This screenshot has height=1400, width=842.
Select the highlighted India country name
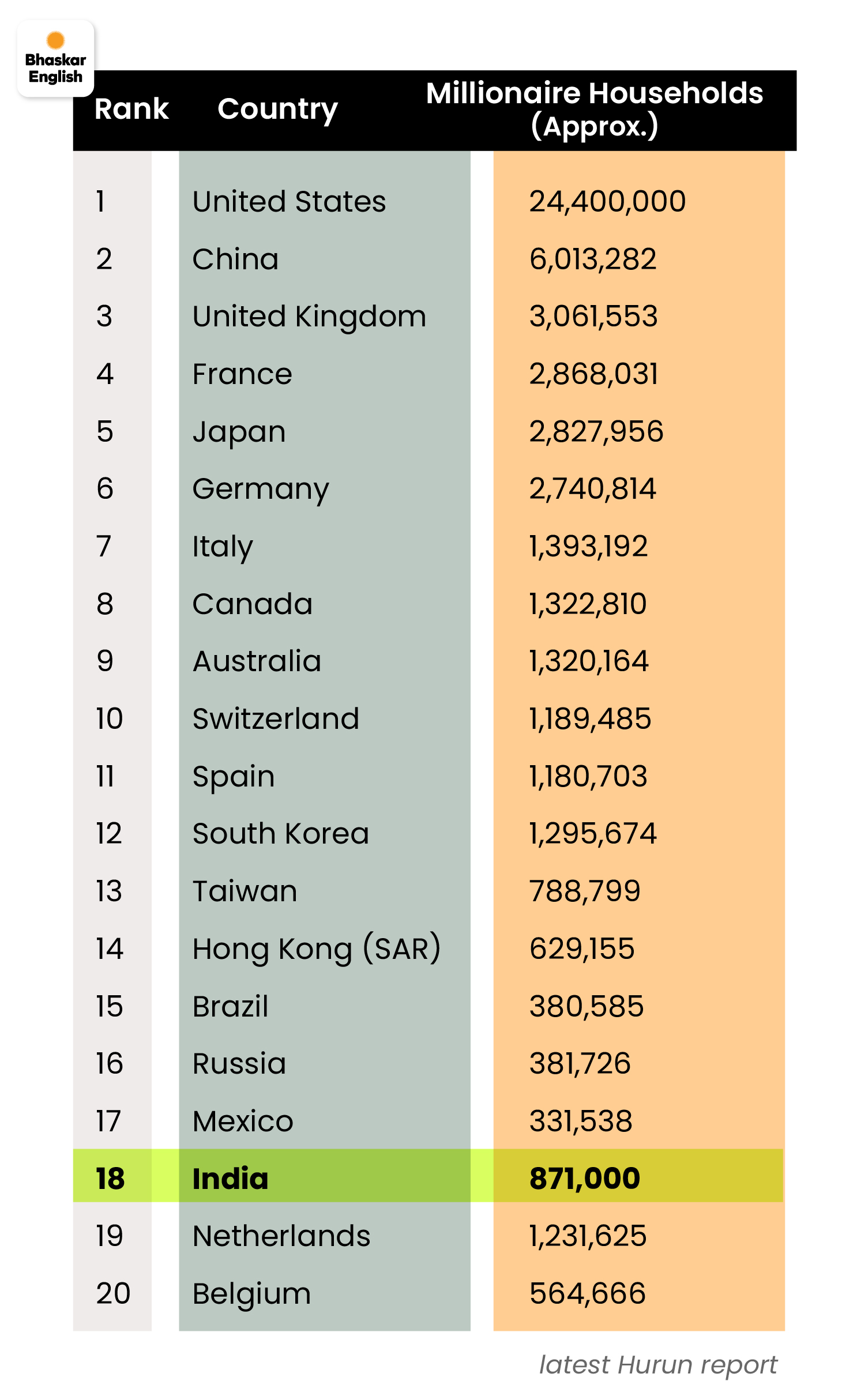pos(230,1178)
